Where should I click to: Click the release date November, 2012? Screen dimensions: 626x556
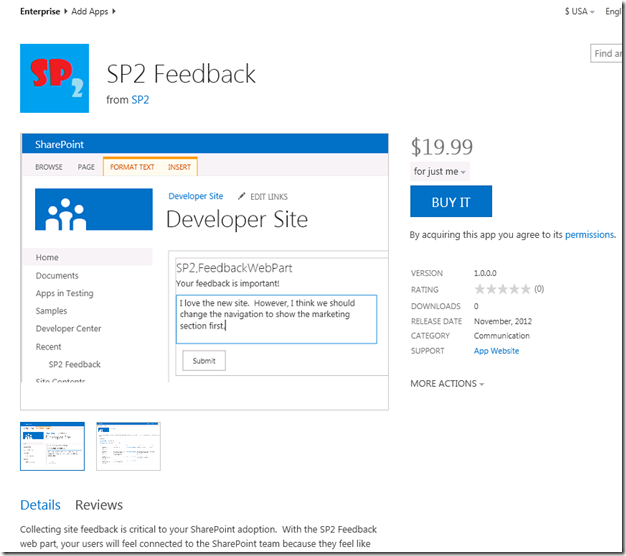(x=503, y=321)
